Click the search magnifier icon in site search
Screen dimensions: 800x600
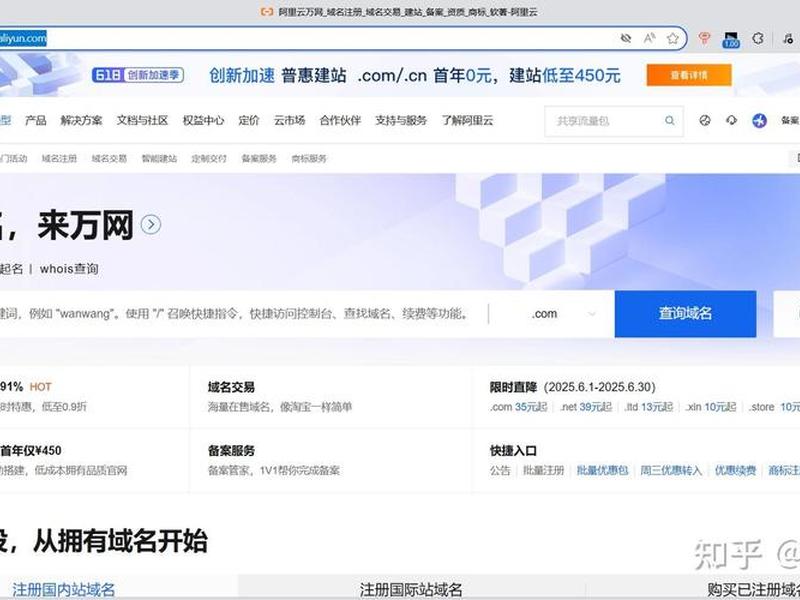(669, 120)
